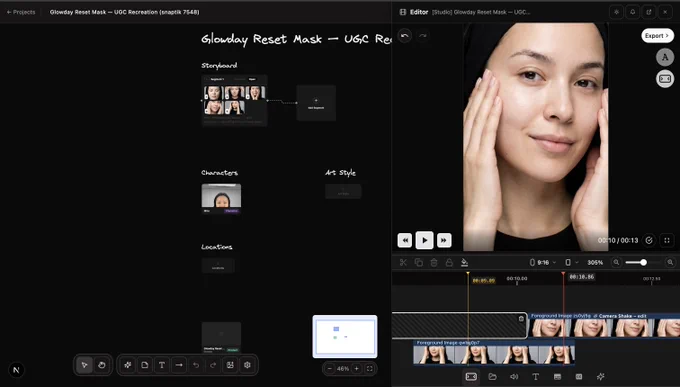Add a new storyboard segment
This screenshot has width=680, height=387.
(316, 103)
